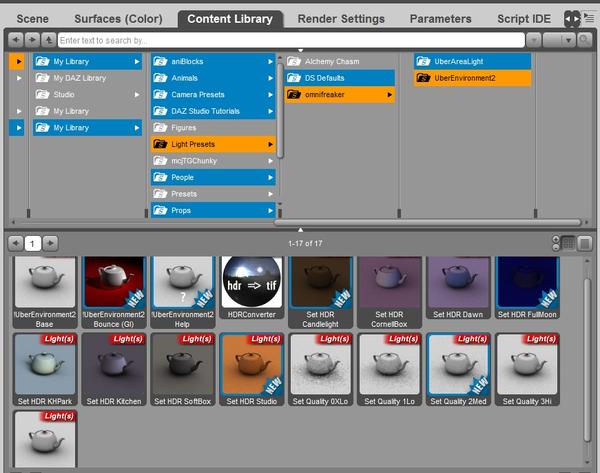Open the Render Settings tab
Screen dimensions: 600x473
341,19
